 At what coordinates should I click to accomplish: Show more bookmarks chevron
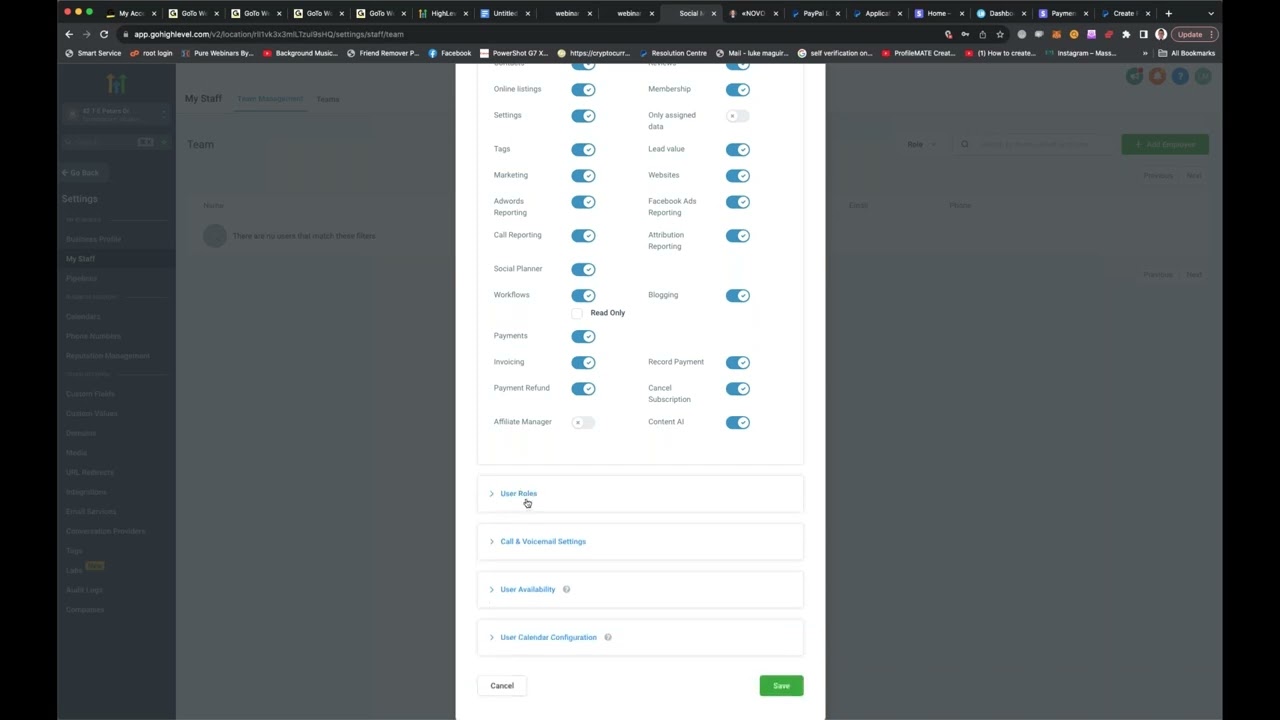click(x=1145, y=53)
